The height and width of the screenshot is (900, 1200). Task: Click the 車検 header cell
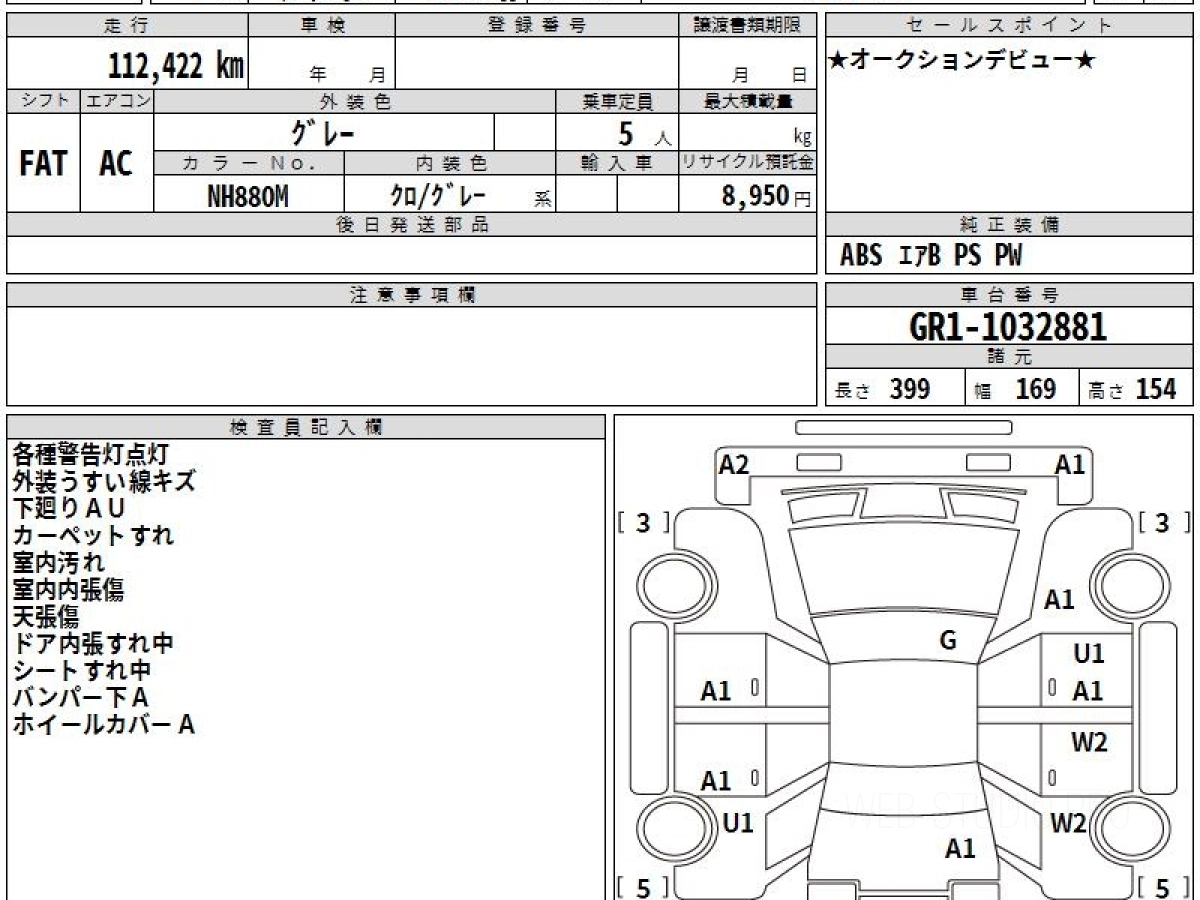tap(321, 26)
